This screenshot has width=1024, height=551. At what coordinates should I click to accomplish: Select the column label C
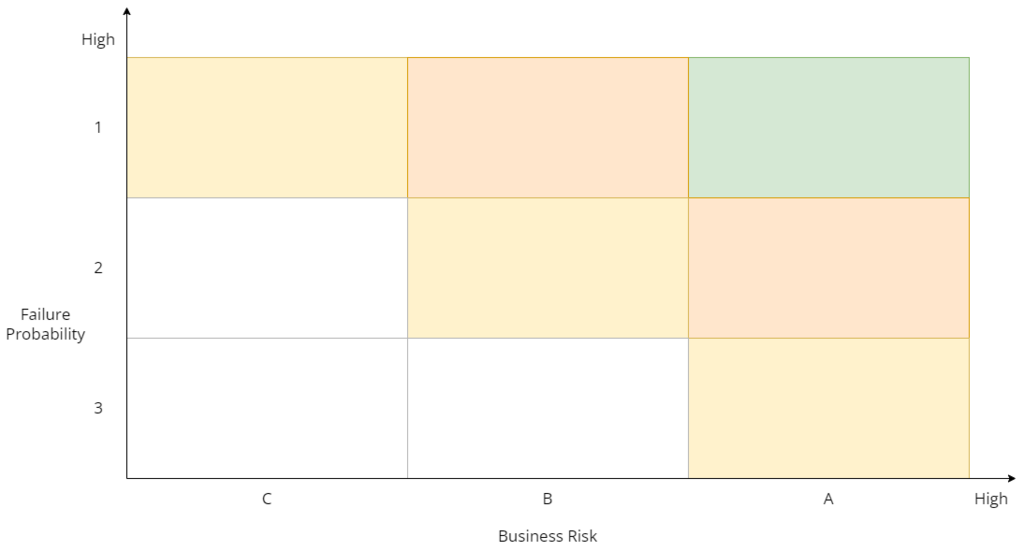267,499
